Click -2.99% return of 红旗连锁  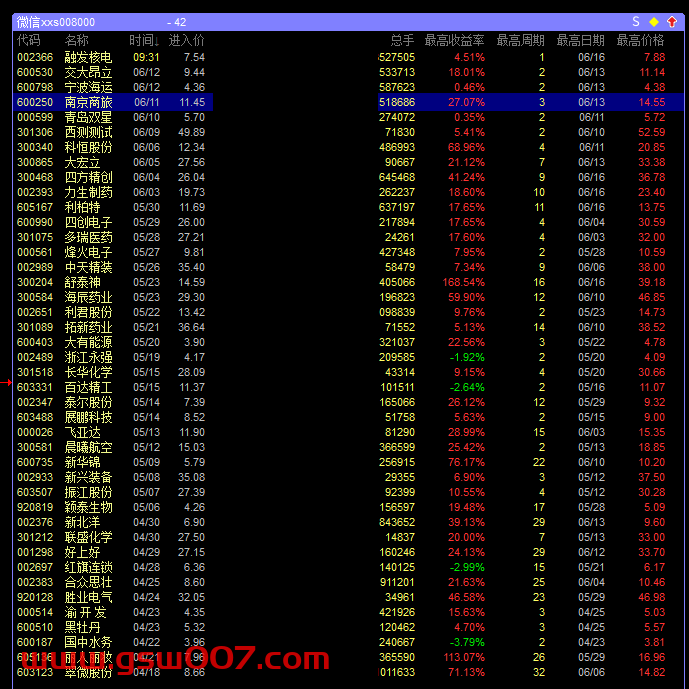467,567
